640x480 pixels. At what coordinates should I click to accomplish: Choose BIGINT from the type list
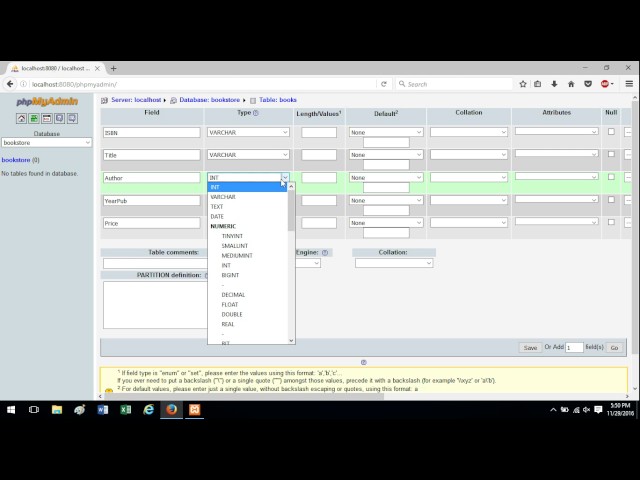click(248, 275)
